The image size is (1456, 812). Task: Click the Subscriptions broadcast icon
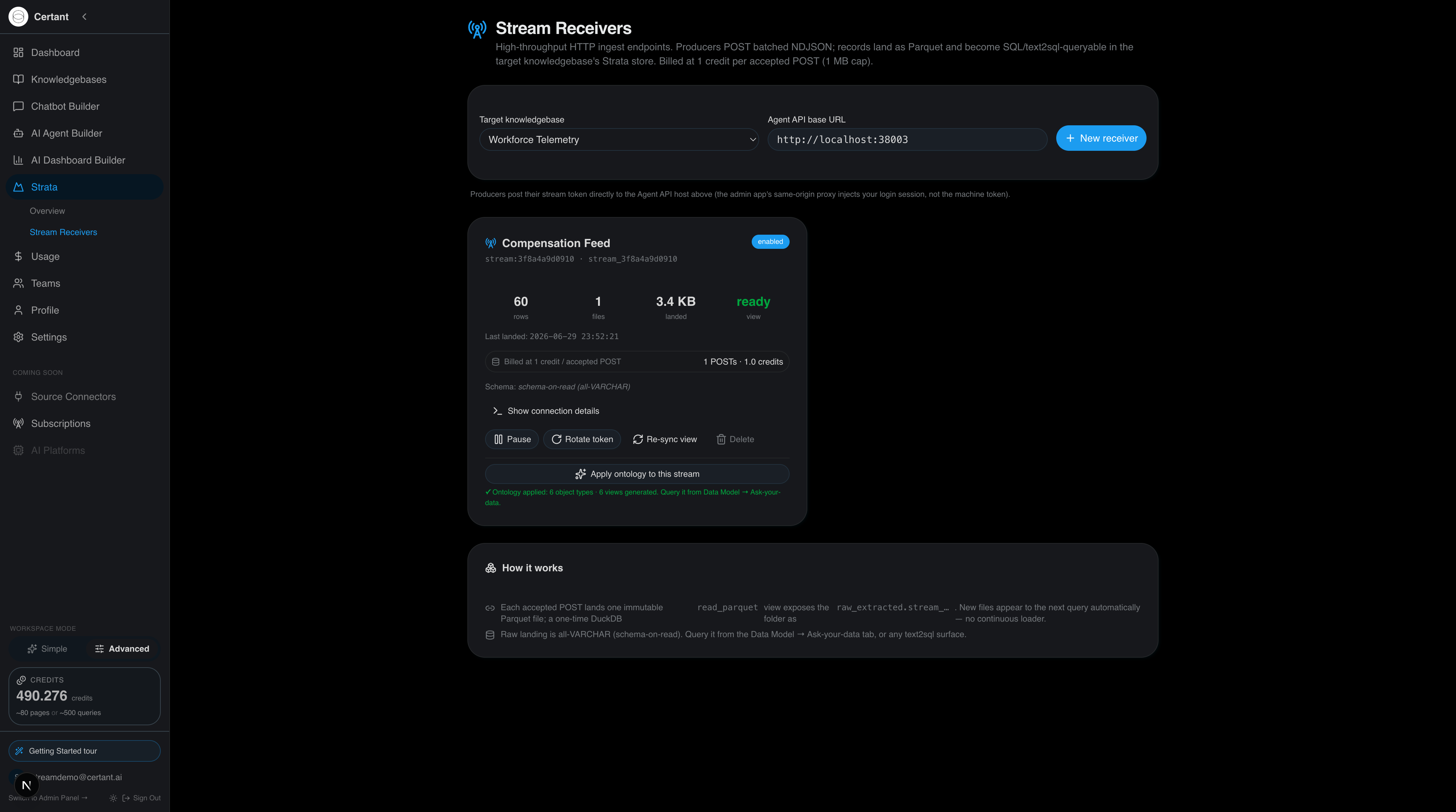18,423
